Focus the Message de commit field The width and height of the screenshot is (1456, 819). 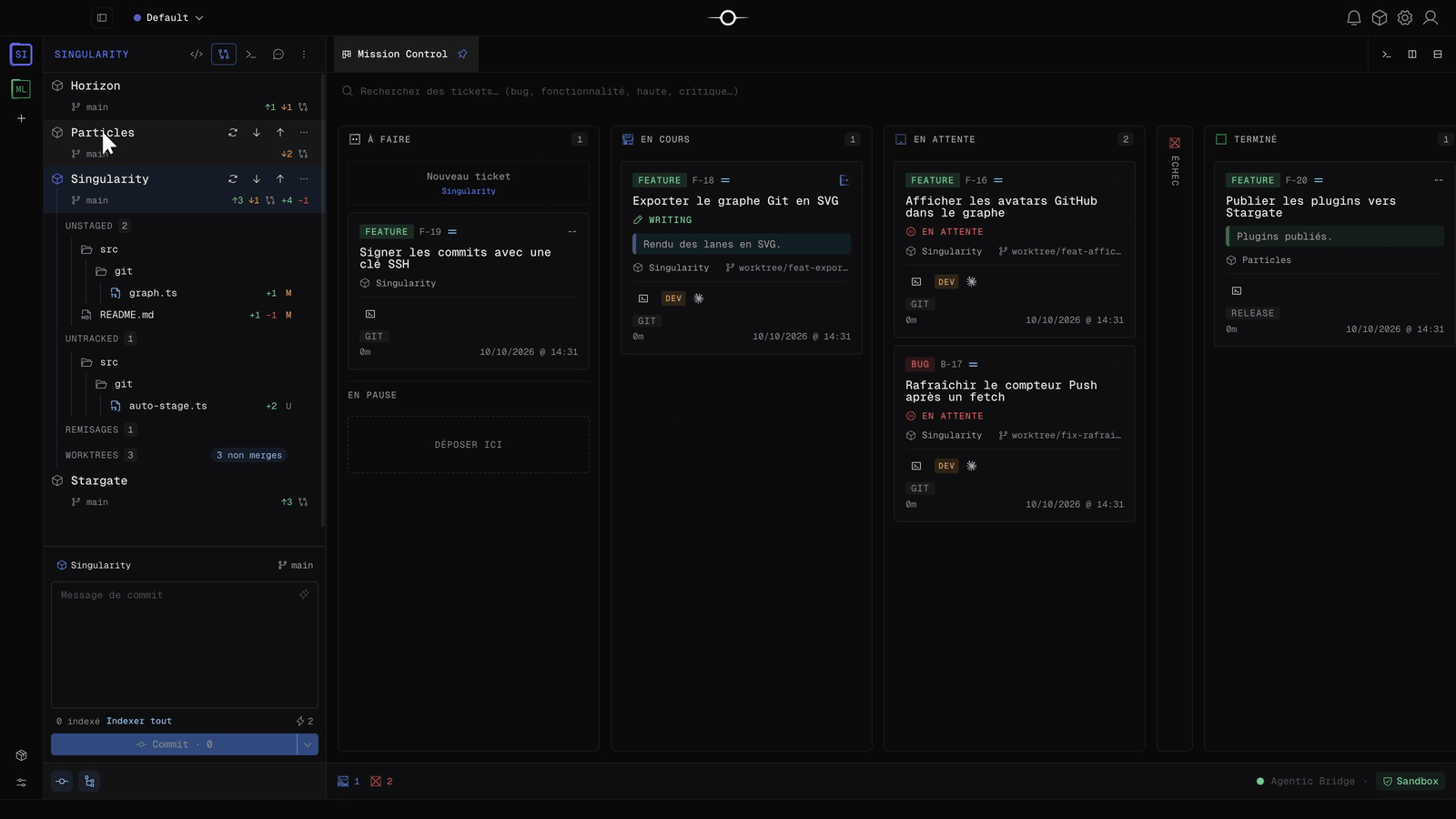coord(185,644)
